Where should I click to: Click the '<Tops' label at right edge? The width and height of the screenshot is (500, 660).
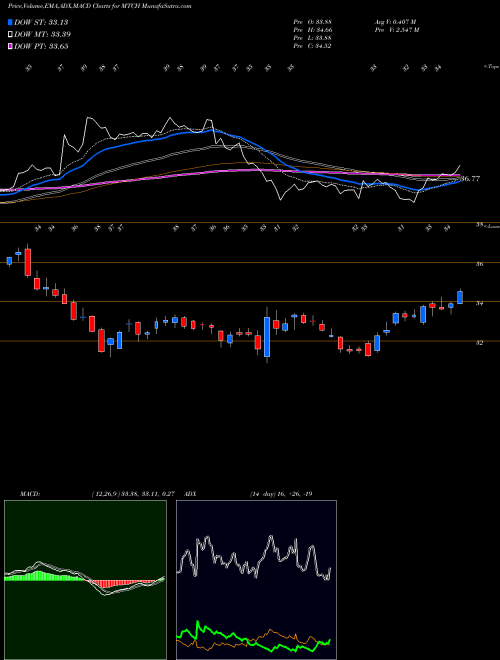(491, 67)
